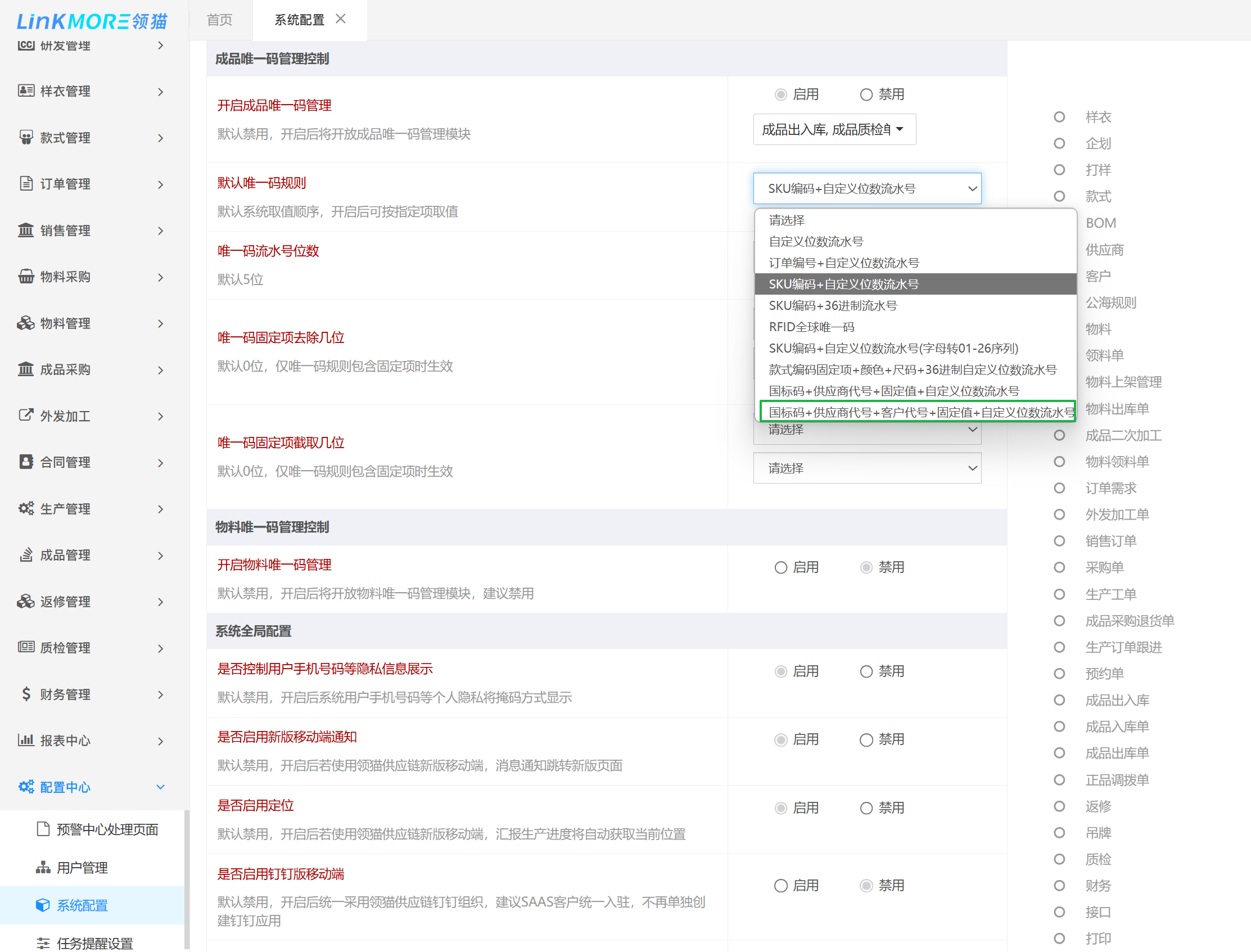Click the 报表中心 chart icon

point(26,740)
